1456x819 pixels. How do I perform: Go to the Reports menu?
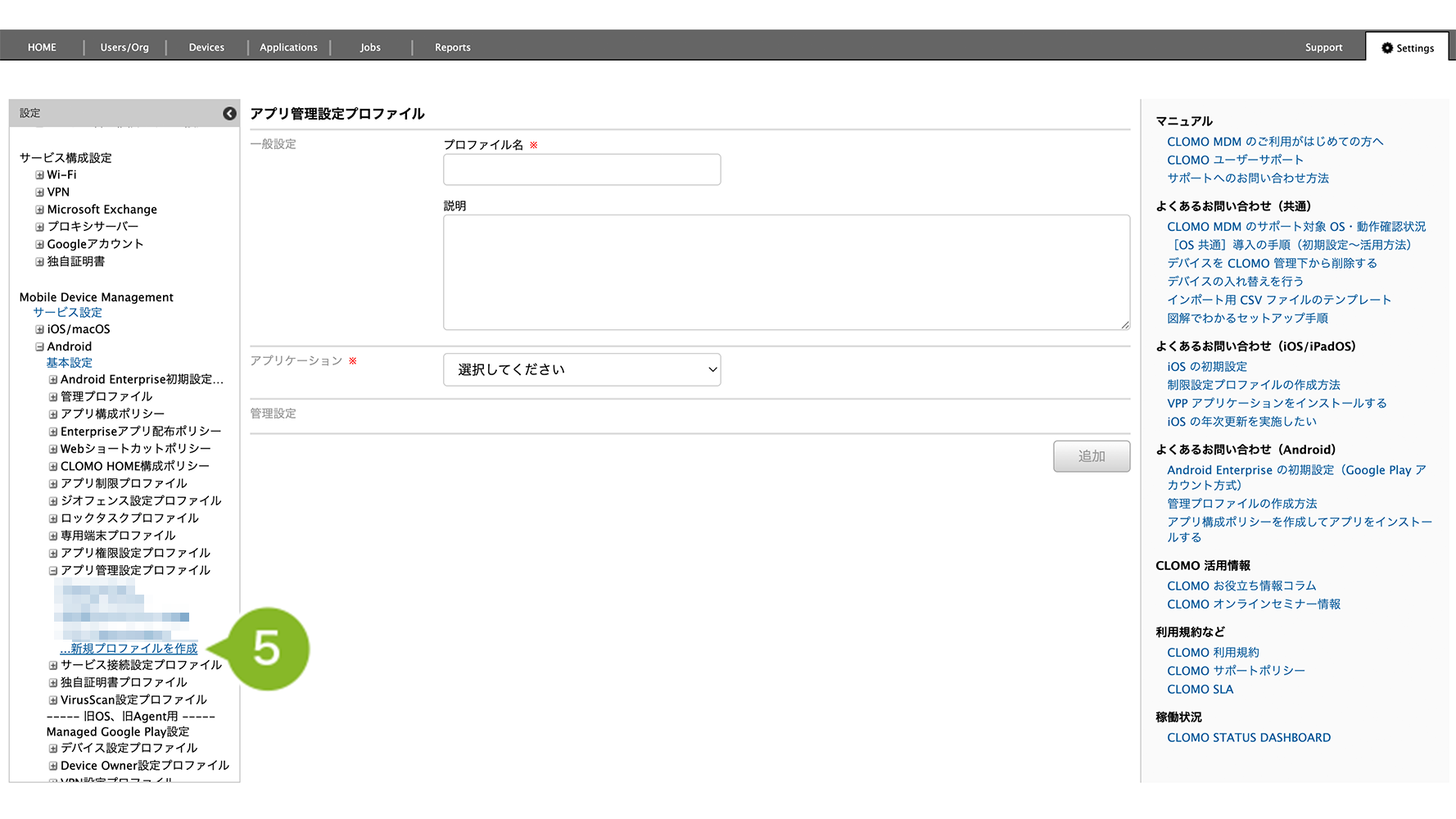pos(452,48)
